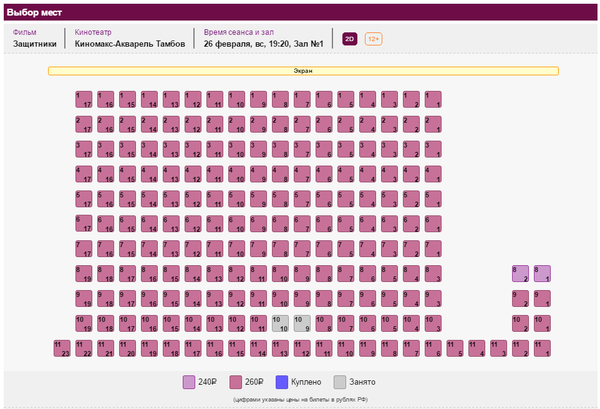Click cinema name Киномакс-Акварель Тамбов
600x409 pixels.
coord(130,45)
